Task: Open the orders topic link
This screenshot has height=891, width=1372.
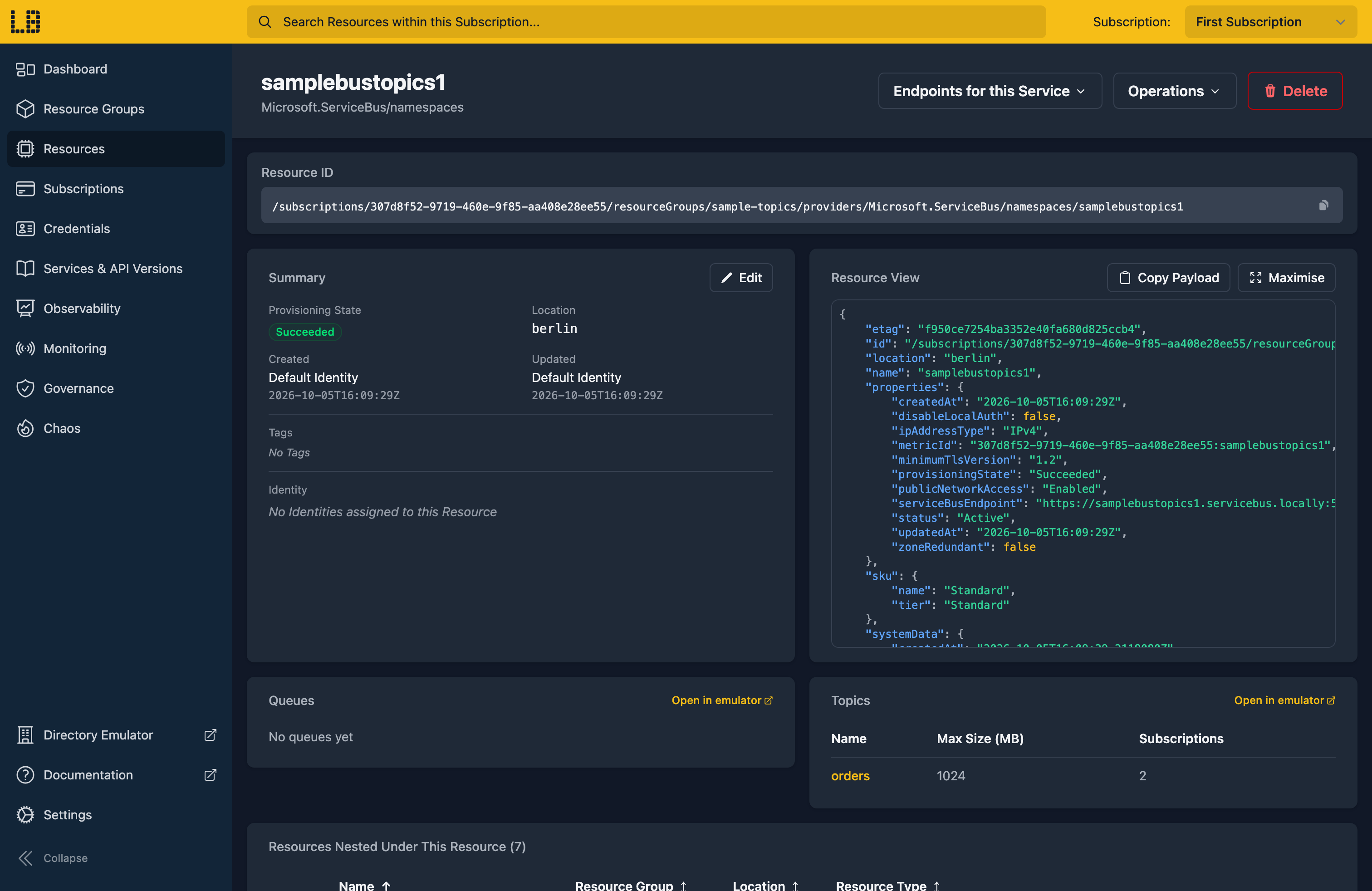Action: click(x=850, y=776)
